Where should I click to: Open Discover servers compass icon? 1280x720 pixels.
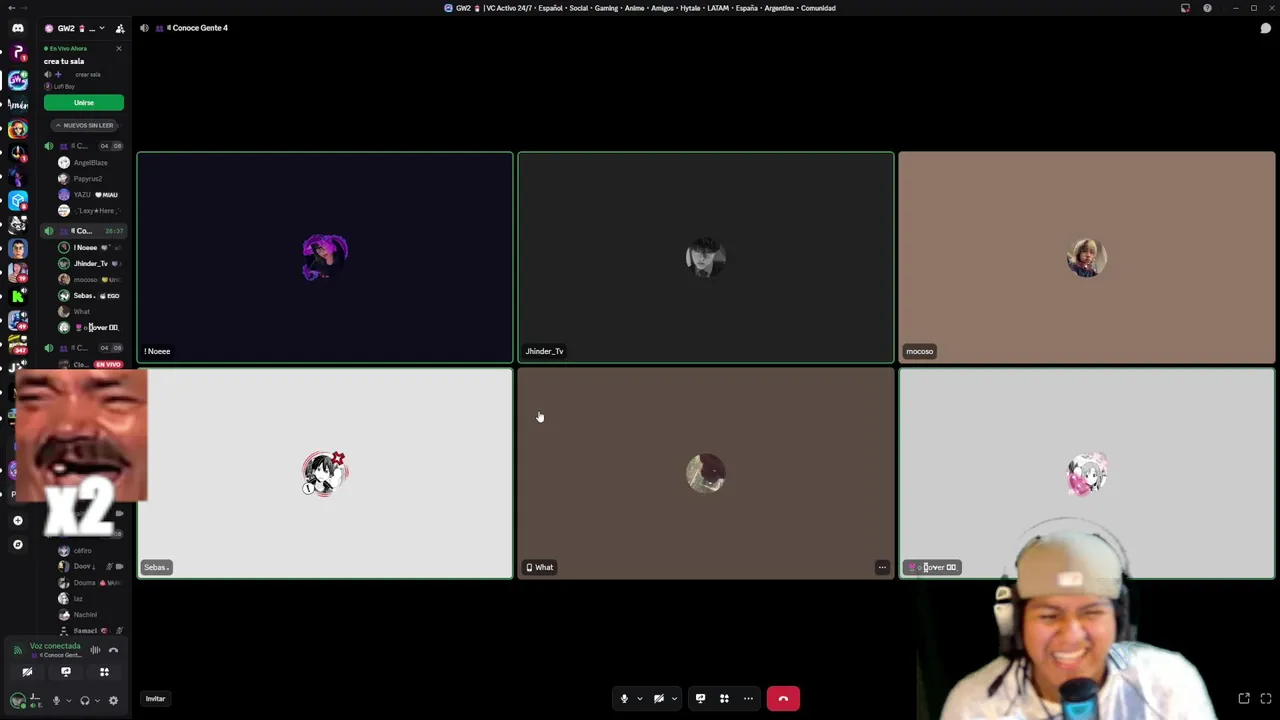click(x=18, y=544)
